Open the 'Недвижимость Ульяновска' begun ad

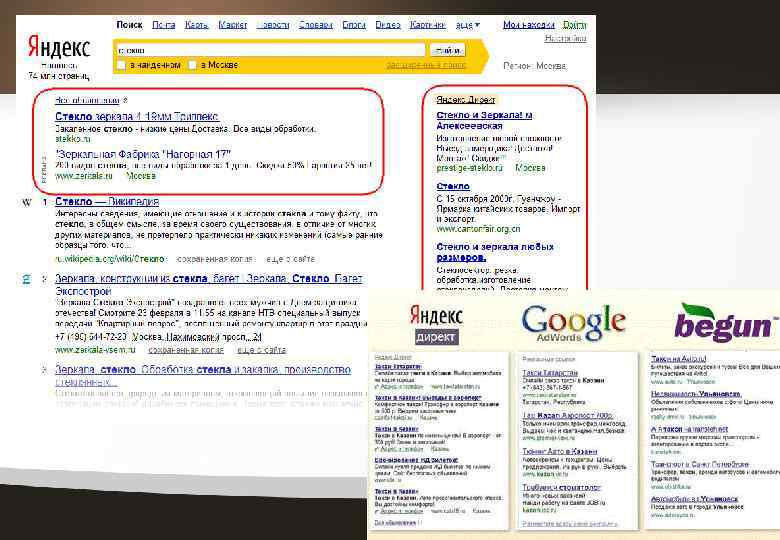(696, 394)
